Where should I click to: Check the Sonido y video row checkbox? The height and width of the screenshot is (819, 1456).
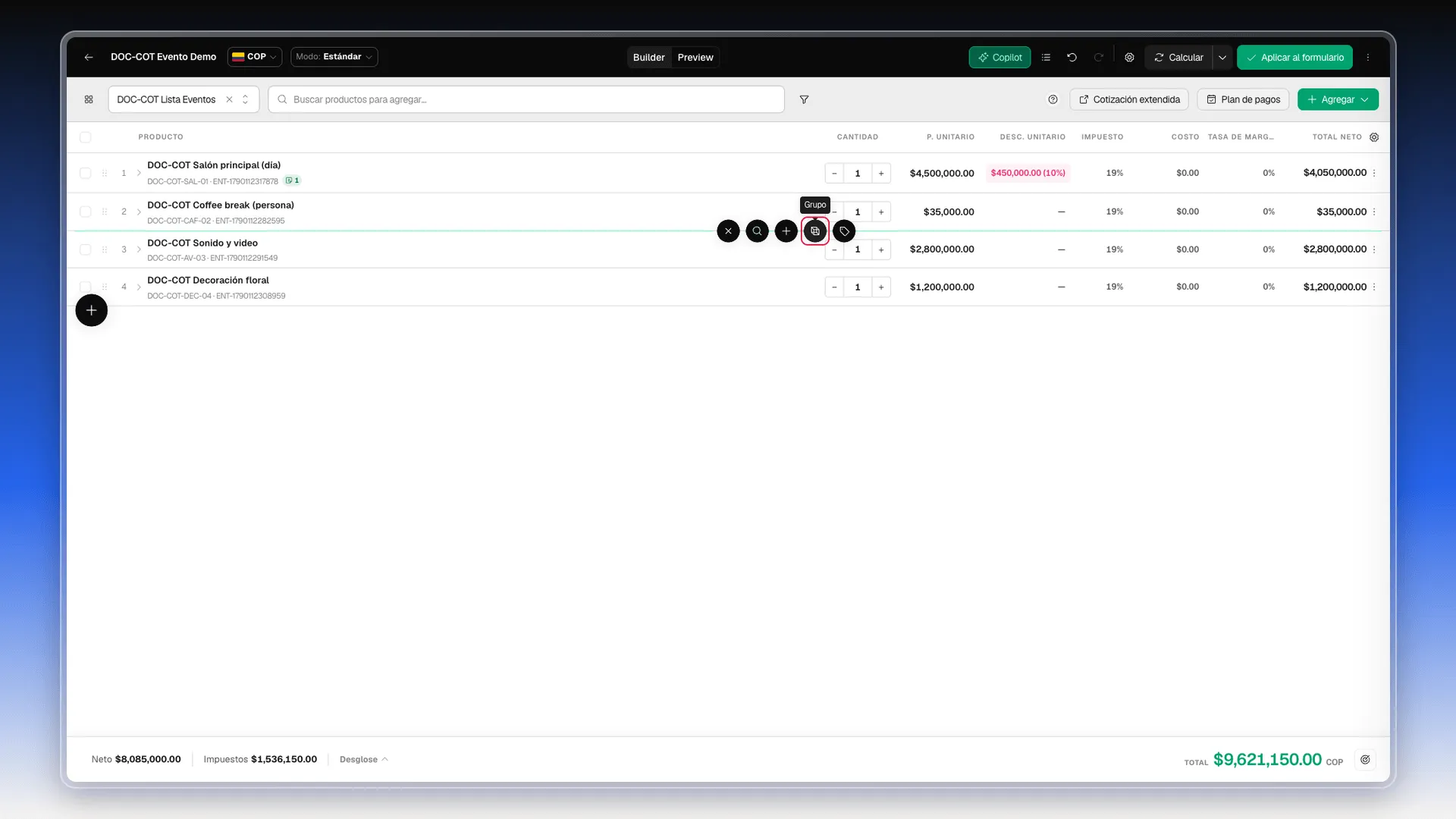85,249
